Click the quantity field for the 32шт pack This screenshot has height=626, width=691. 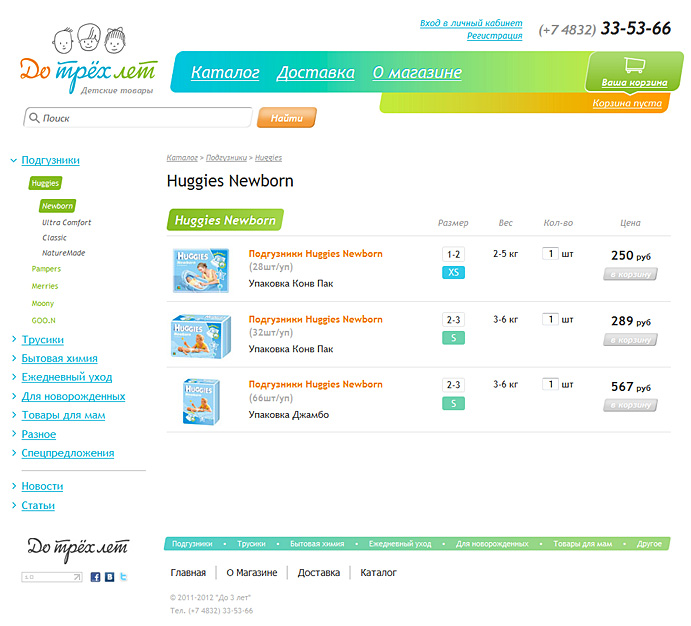550,319
